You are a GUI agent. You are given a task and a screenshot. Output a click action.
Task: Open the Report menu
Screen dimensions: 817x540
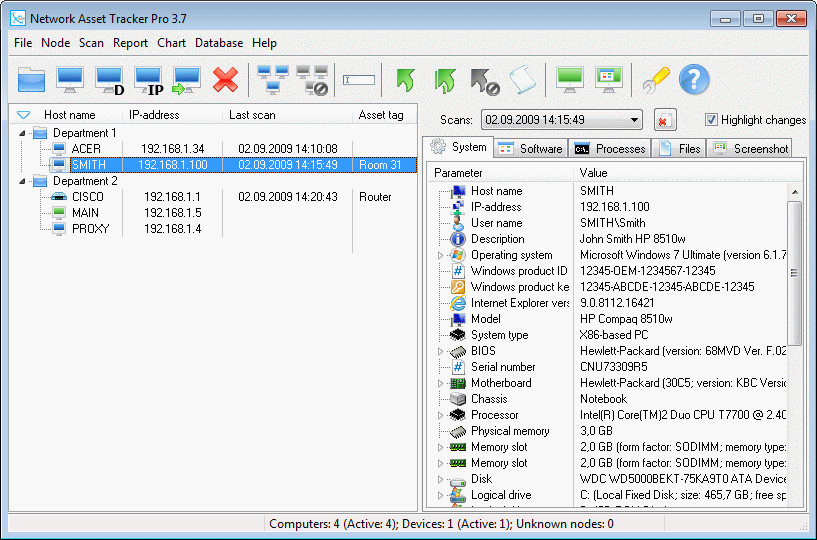(x=130, y=43)
